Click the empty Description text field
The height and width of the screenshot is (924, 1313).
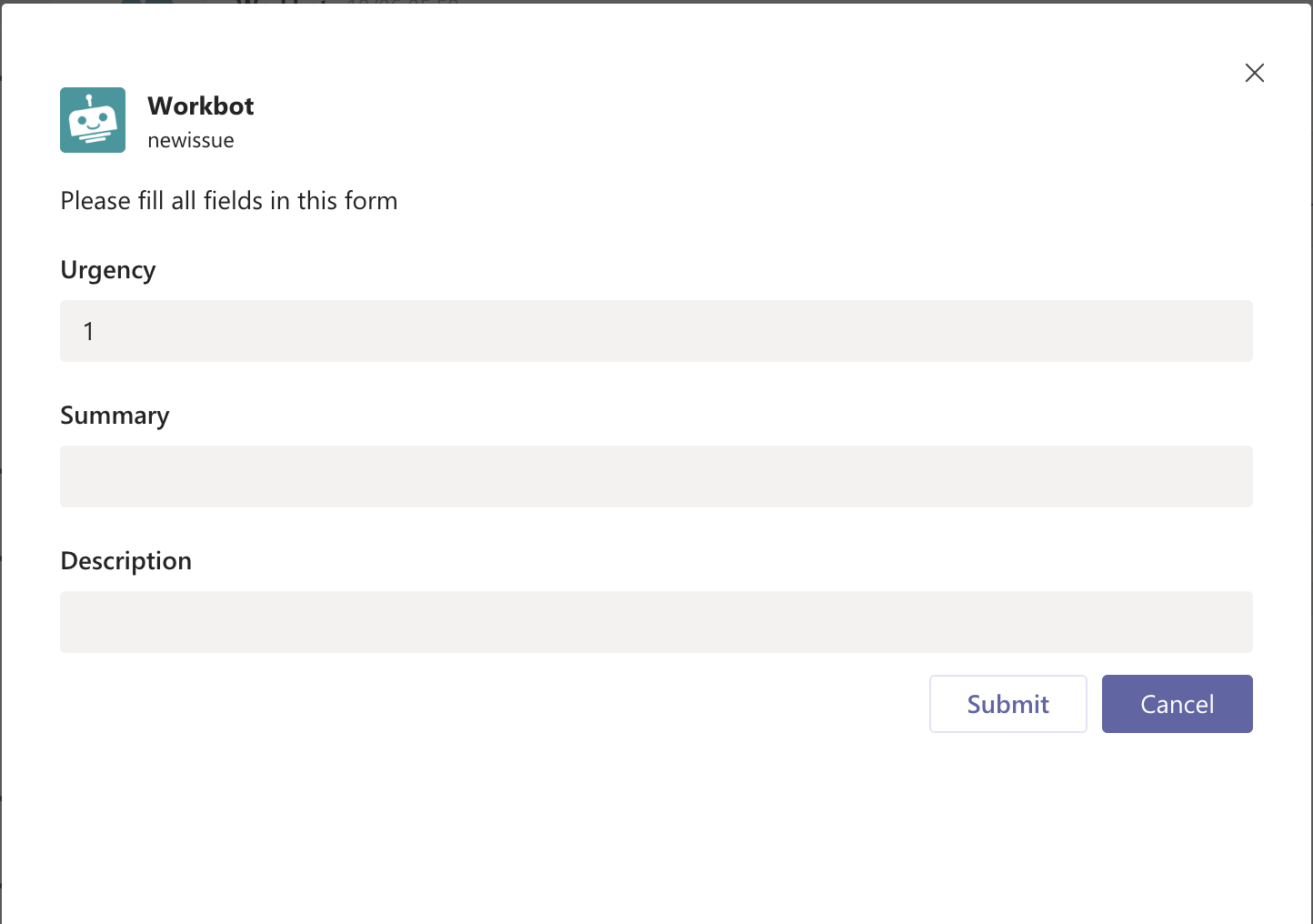(x=656, y=622)
